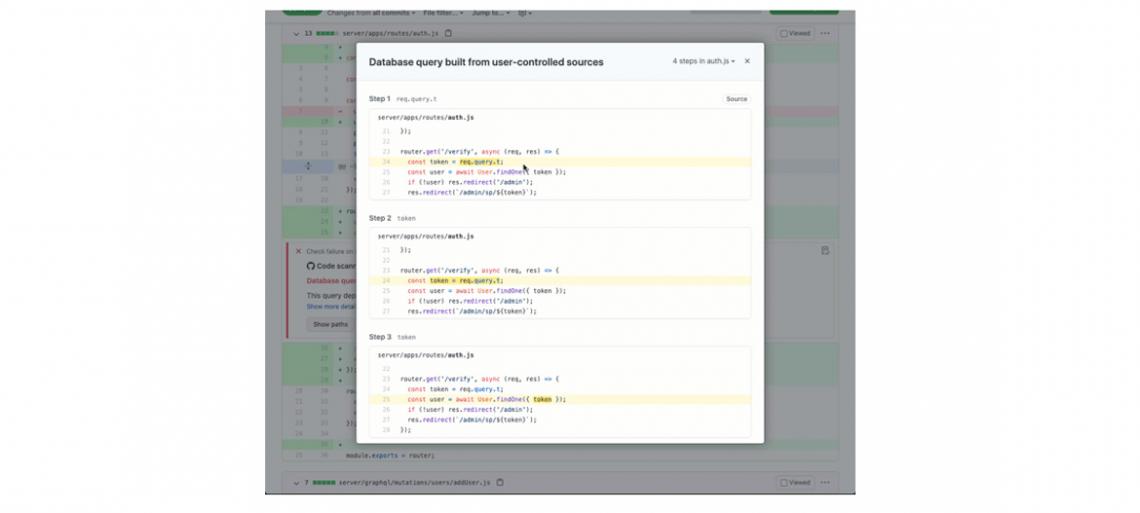Close the code scanning paths dialog
Viewport: 1140px width, 513px height.
(x=747, y=61)
